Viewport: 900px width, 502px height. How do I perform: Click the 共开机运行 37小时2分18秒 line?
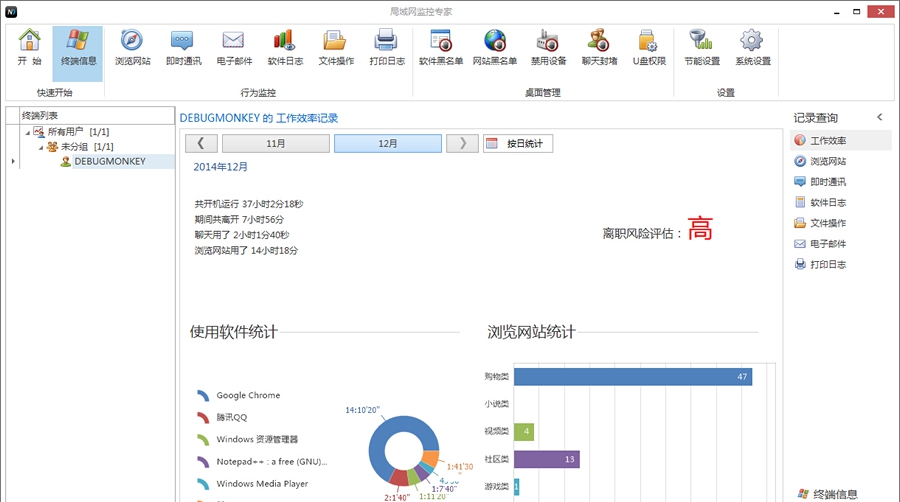click(x=249, y=204)
